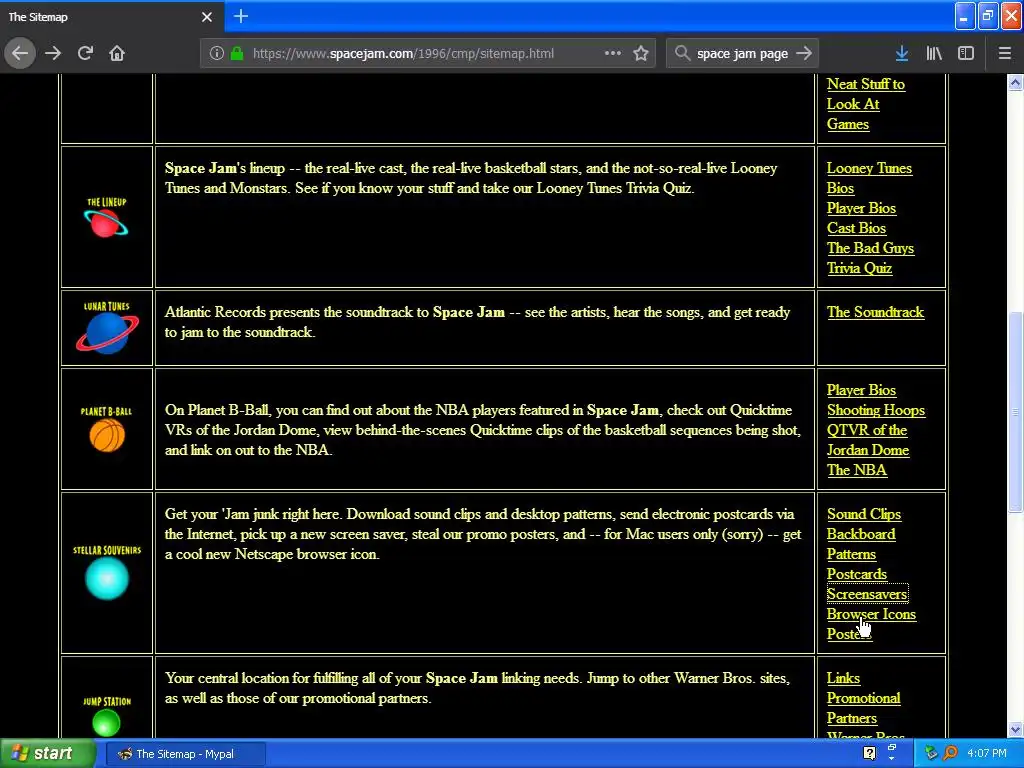Open the Games link

848,124
